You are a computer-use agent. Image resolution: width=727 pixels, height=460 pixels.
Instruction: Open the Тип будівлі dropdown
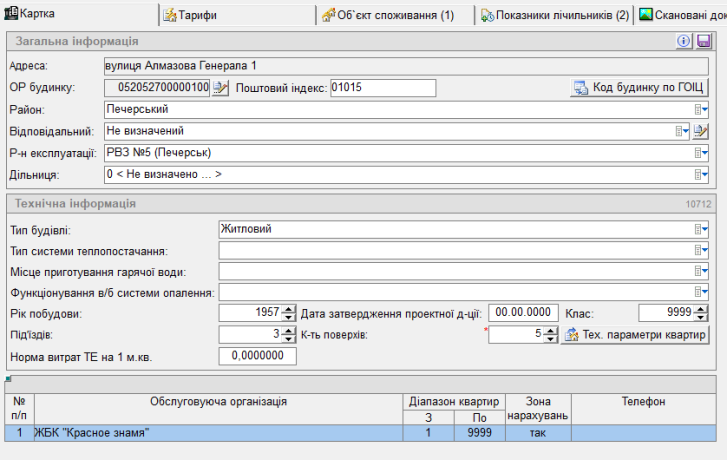702,229
